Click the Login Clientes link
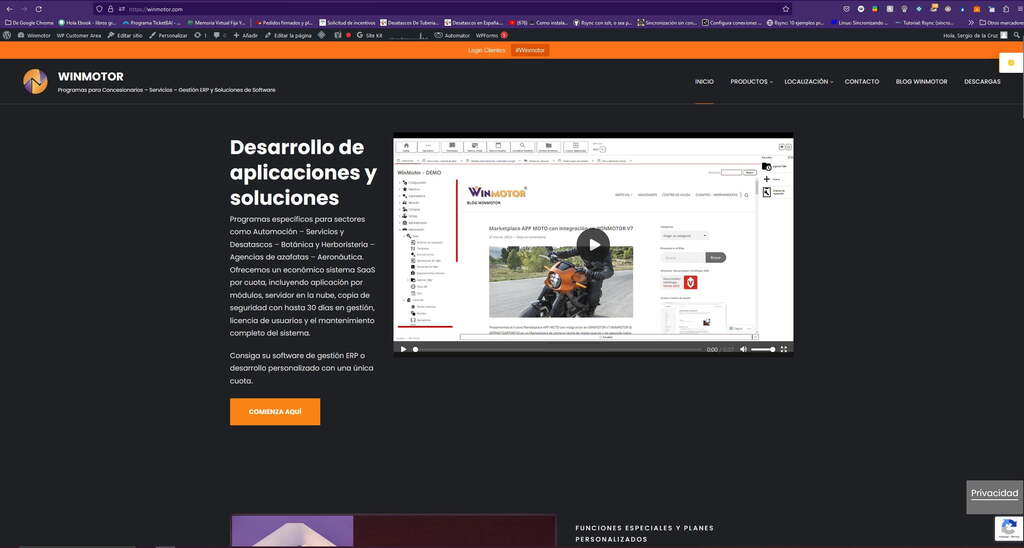 tap(486, 50)
